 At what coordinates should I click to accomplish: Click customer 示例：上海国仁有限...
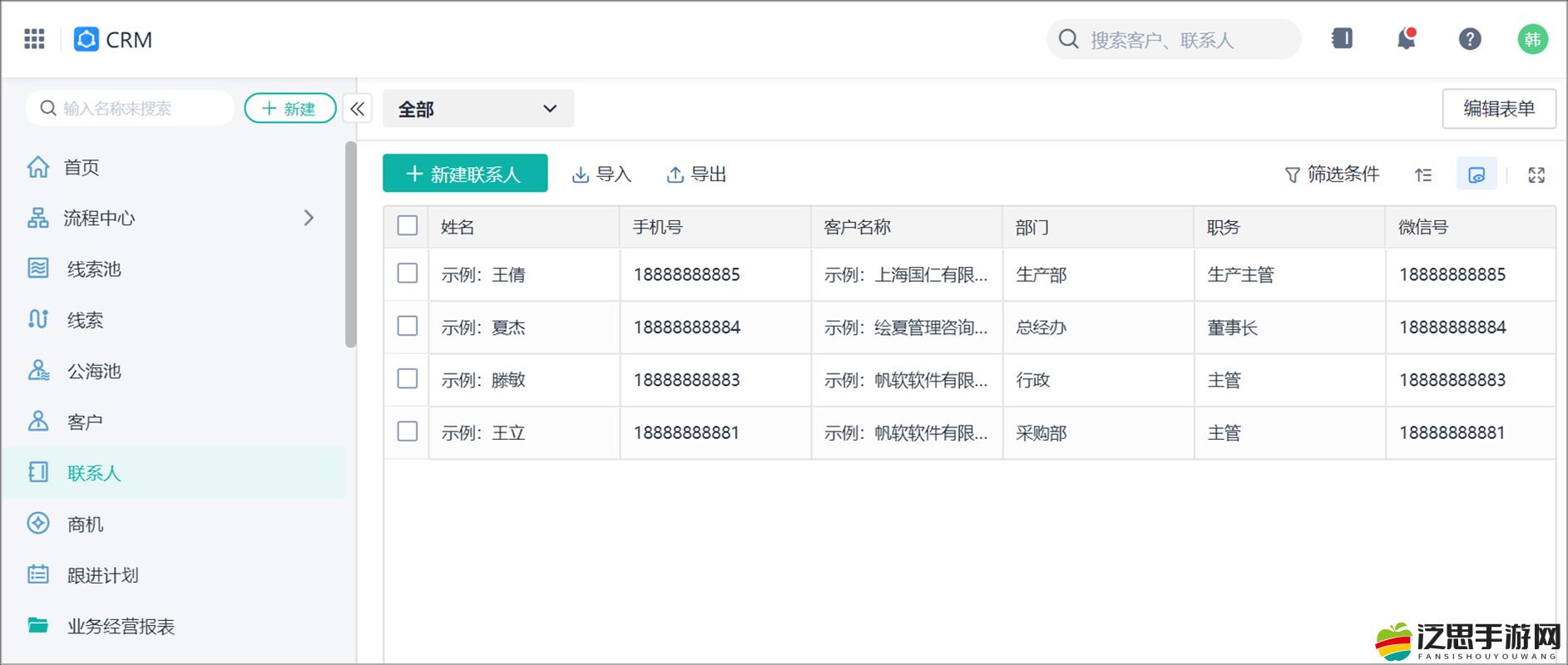pos(906,274)
